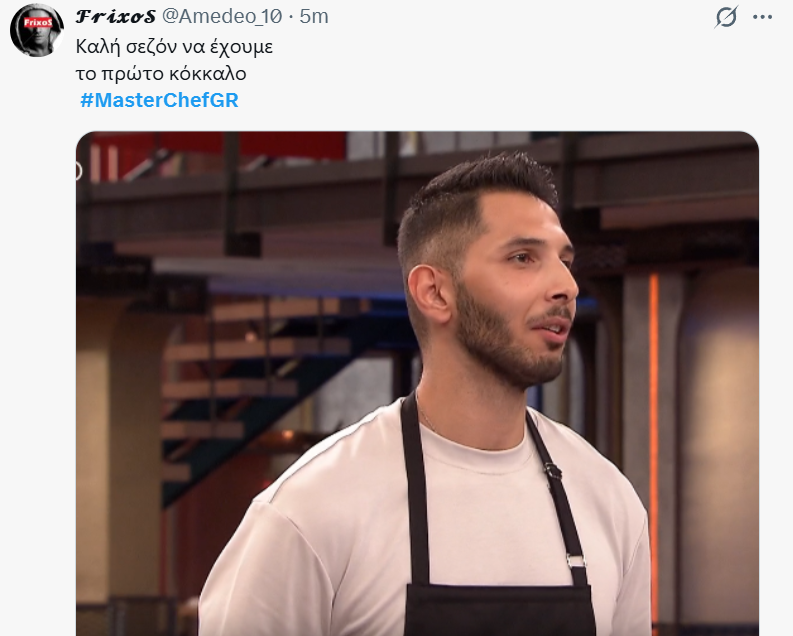Click the black apron bib in the photo
The width and height of the screenshot is (793, 636).
coord(498,609)
